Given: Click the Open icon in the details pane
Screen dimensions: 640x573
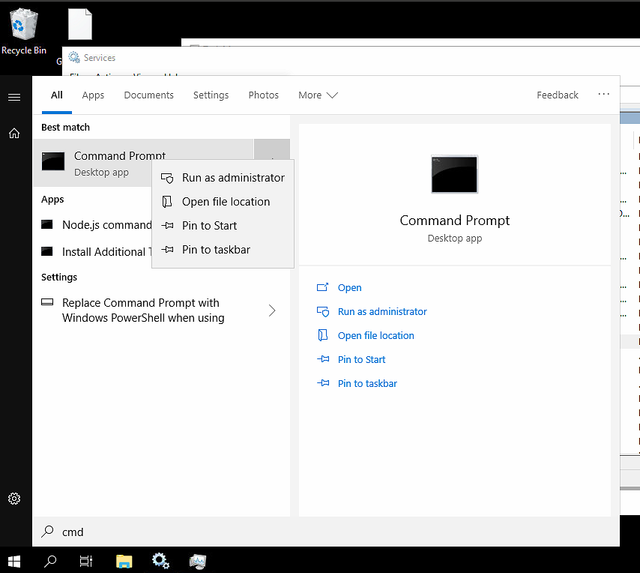Looking at the screenshot, I should pos(322,287).
